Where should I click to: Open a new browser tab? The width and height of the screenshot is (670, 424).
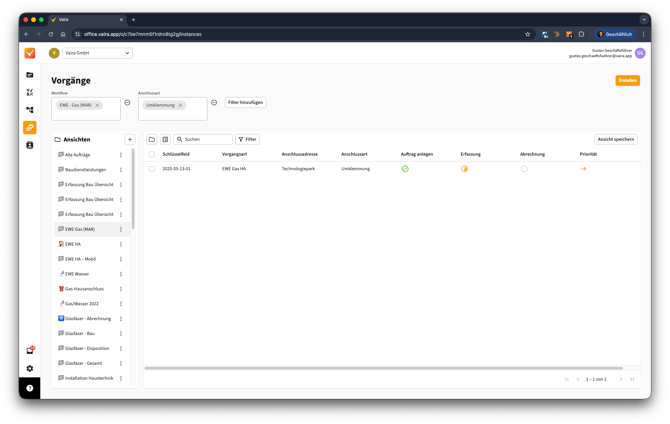(x=133, y=20)
